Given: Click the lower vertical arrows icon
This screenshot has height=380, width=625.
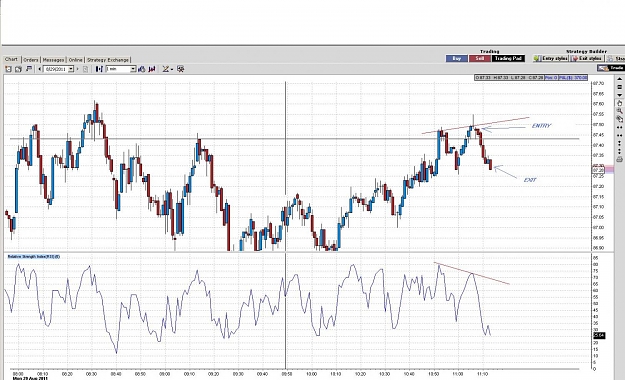Looking at the screenshot, I should click(620, 151).
